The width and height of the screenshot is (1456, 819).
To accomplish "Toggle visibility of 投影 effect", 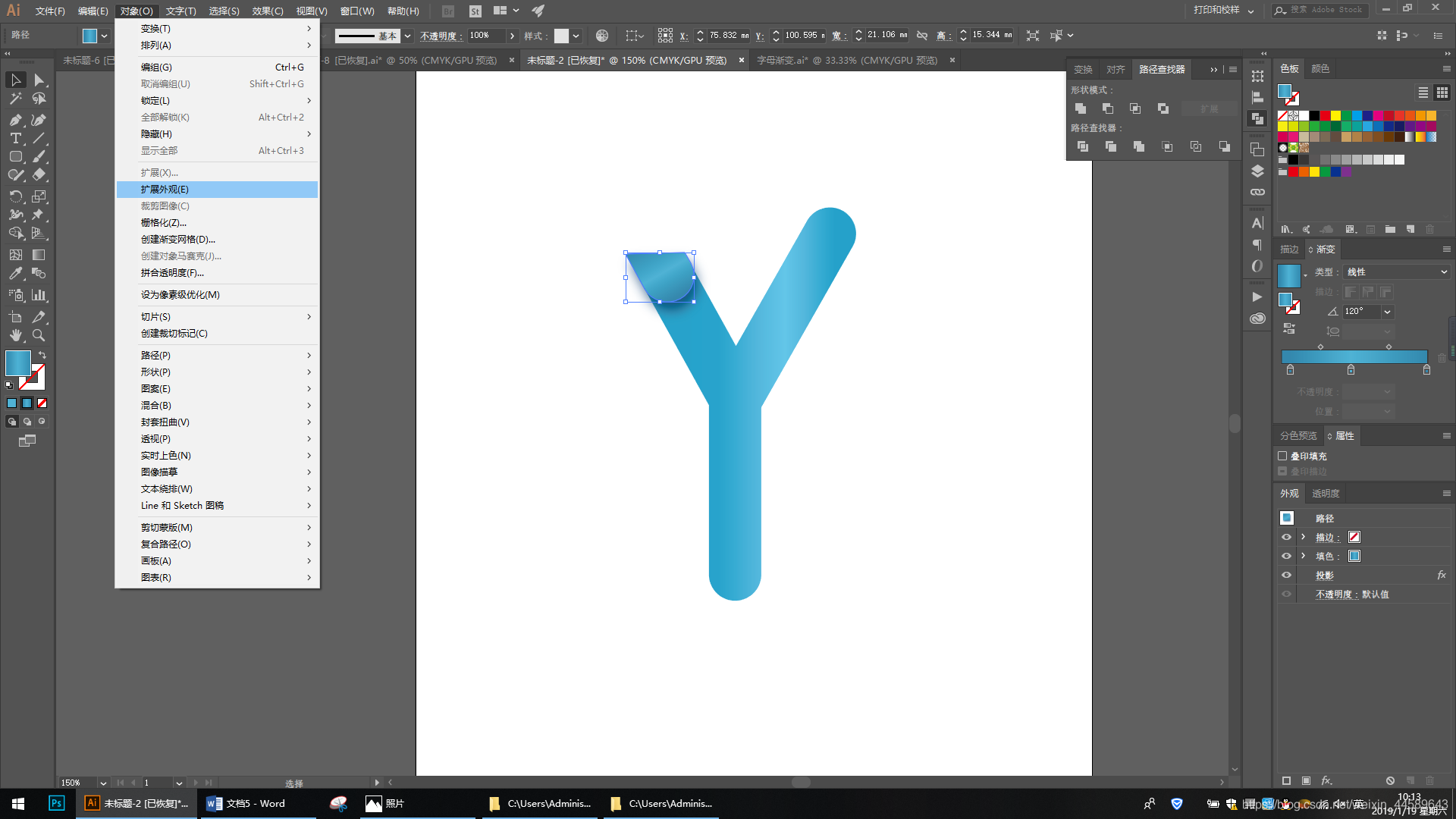I will (x=1286, y=575).
